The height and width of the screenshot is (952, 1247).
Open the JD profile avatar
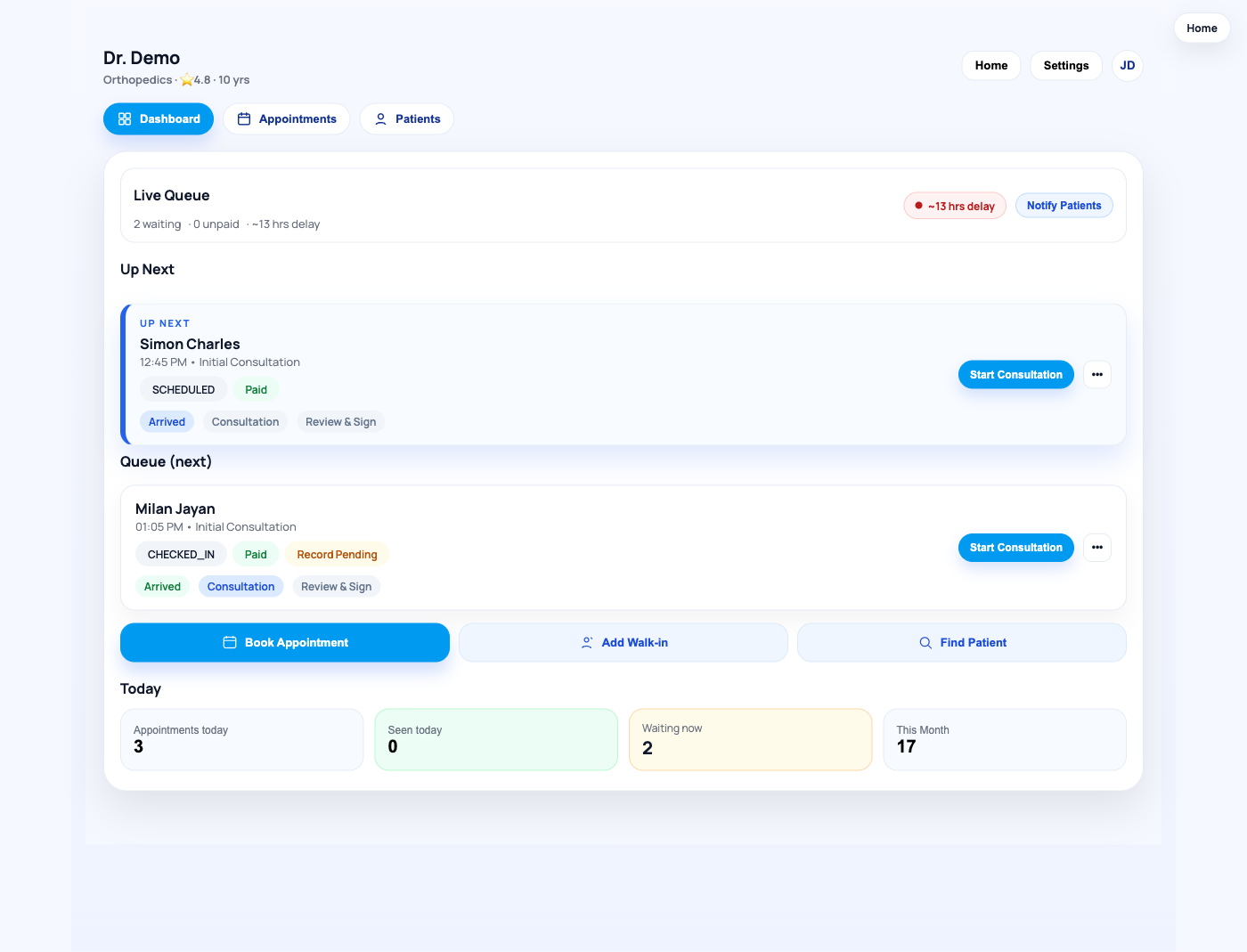pyautogui.click(x=1127, y=66)
